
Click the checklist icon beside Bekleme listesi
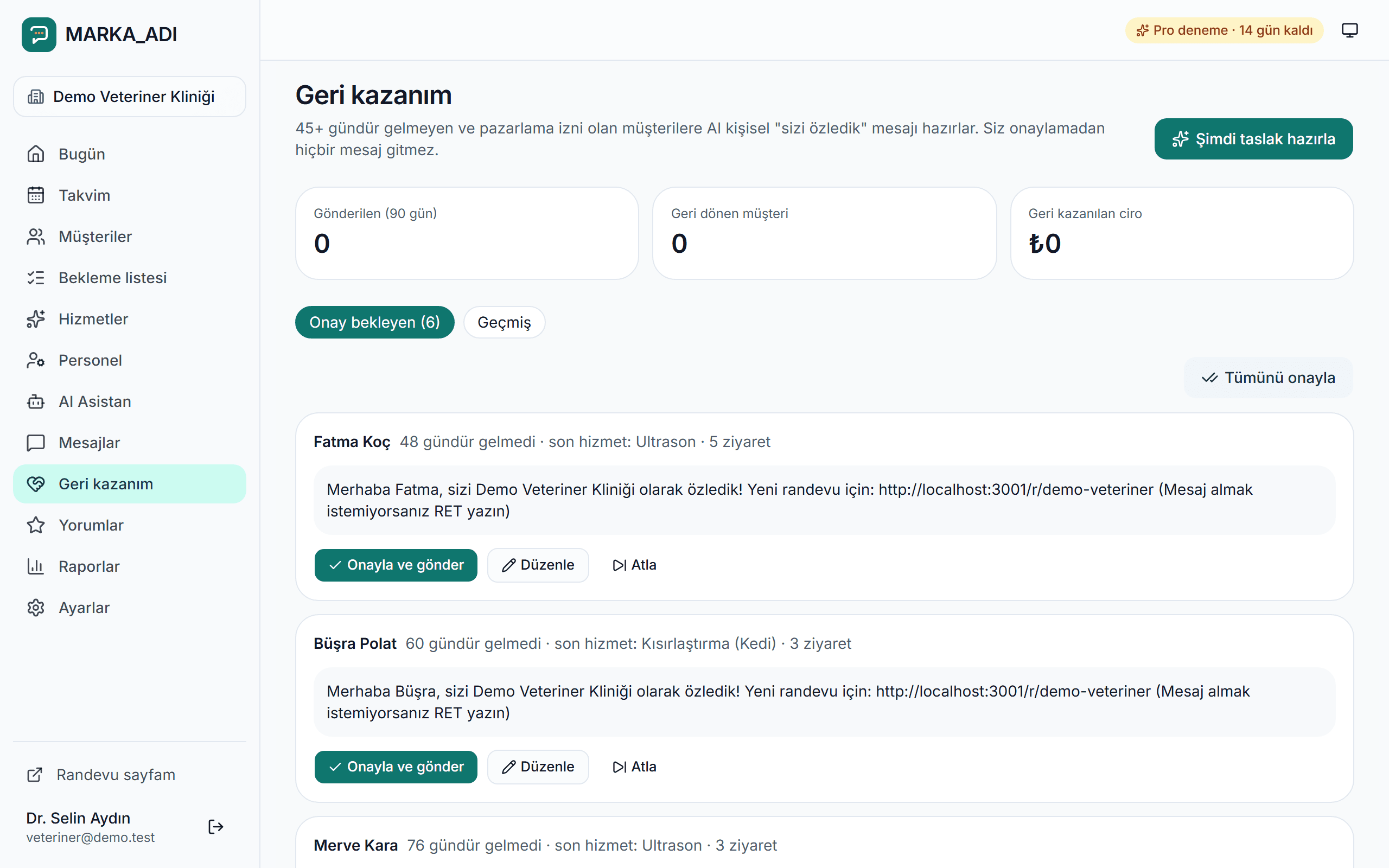click(36, 278)
